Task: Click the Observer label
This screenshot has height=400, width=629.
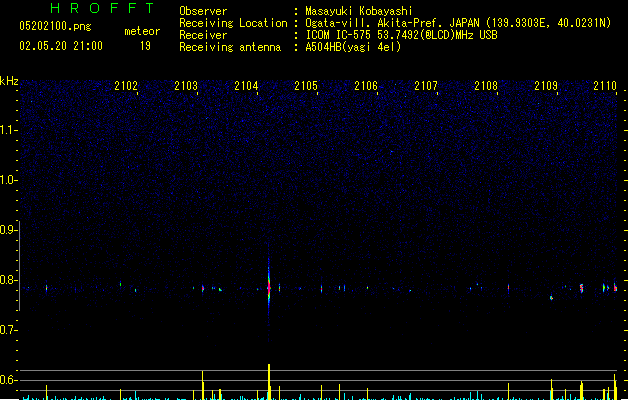Action: (203, 11)
